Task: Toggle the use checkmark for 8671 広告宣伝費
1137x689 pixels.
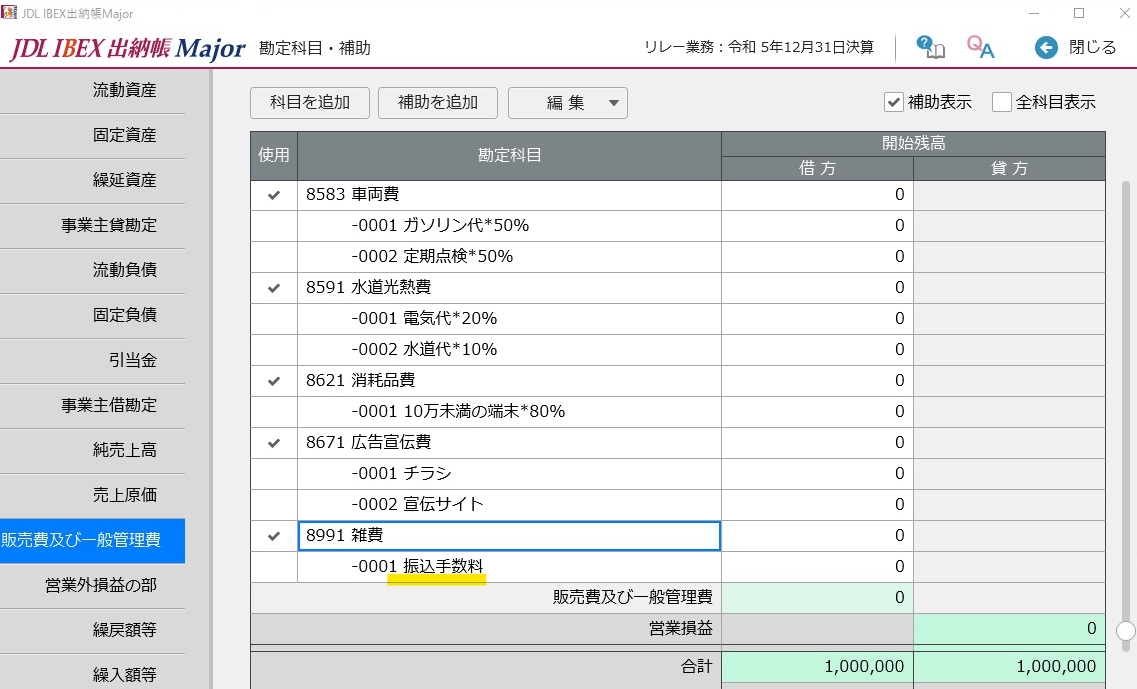Action: point(274,442)
